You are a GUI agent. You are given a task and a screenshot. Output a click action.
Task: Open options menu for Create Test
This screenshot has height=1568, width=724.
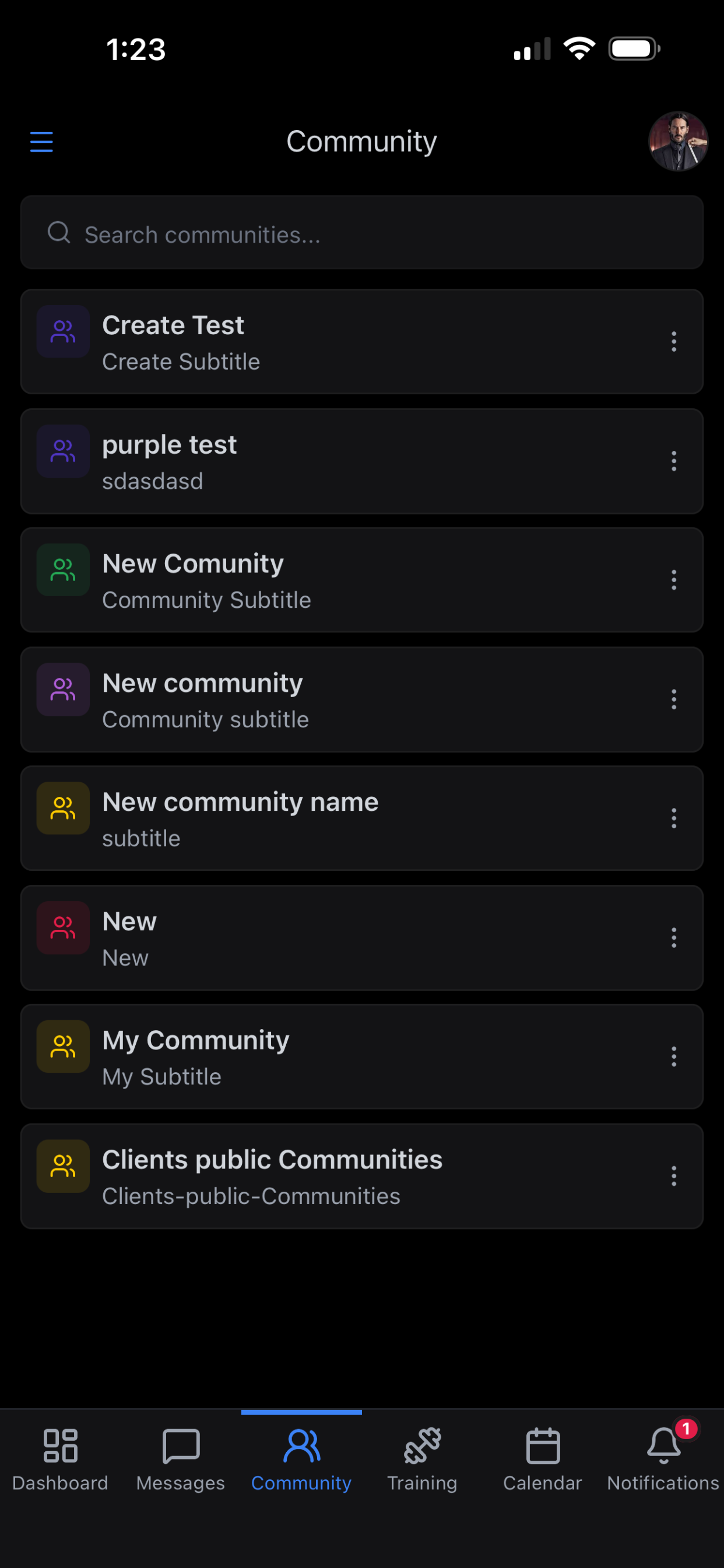tap(673, 341)
